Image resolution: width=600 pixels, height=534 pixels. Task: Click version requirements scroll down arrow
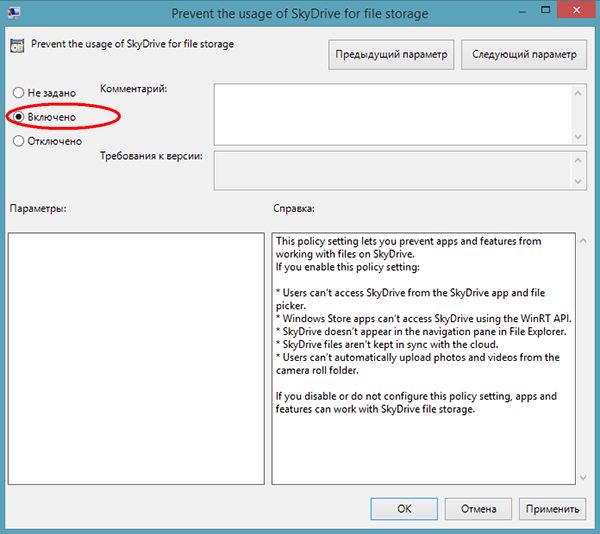click(x=578, y=182)
